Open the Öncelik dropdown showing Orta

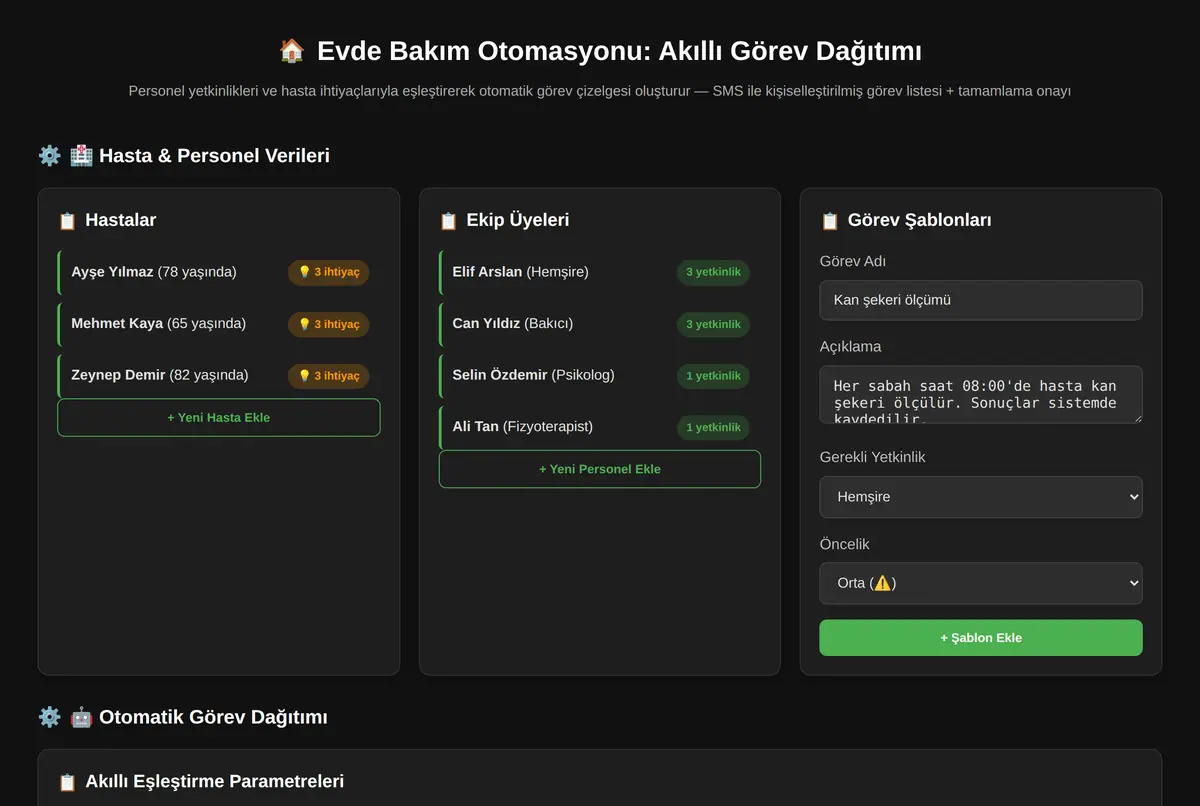click(x=981, y=583)
